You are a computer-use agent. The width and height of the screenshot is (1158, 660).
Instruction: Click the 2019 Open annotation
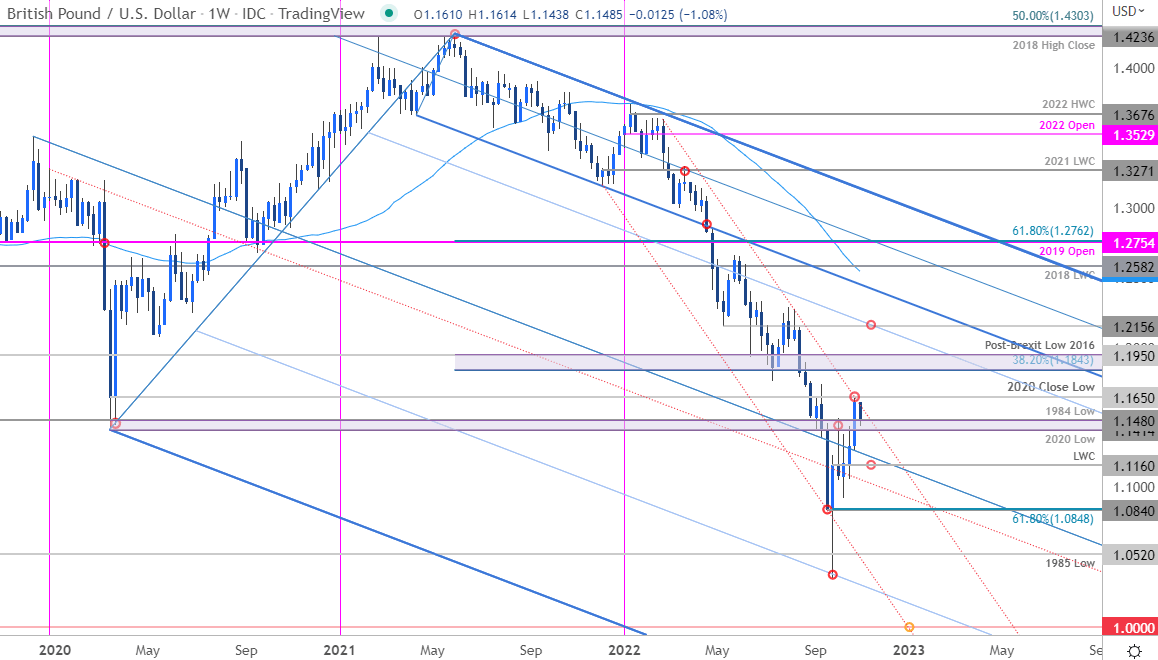tap(1067, 251)
